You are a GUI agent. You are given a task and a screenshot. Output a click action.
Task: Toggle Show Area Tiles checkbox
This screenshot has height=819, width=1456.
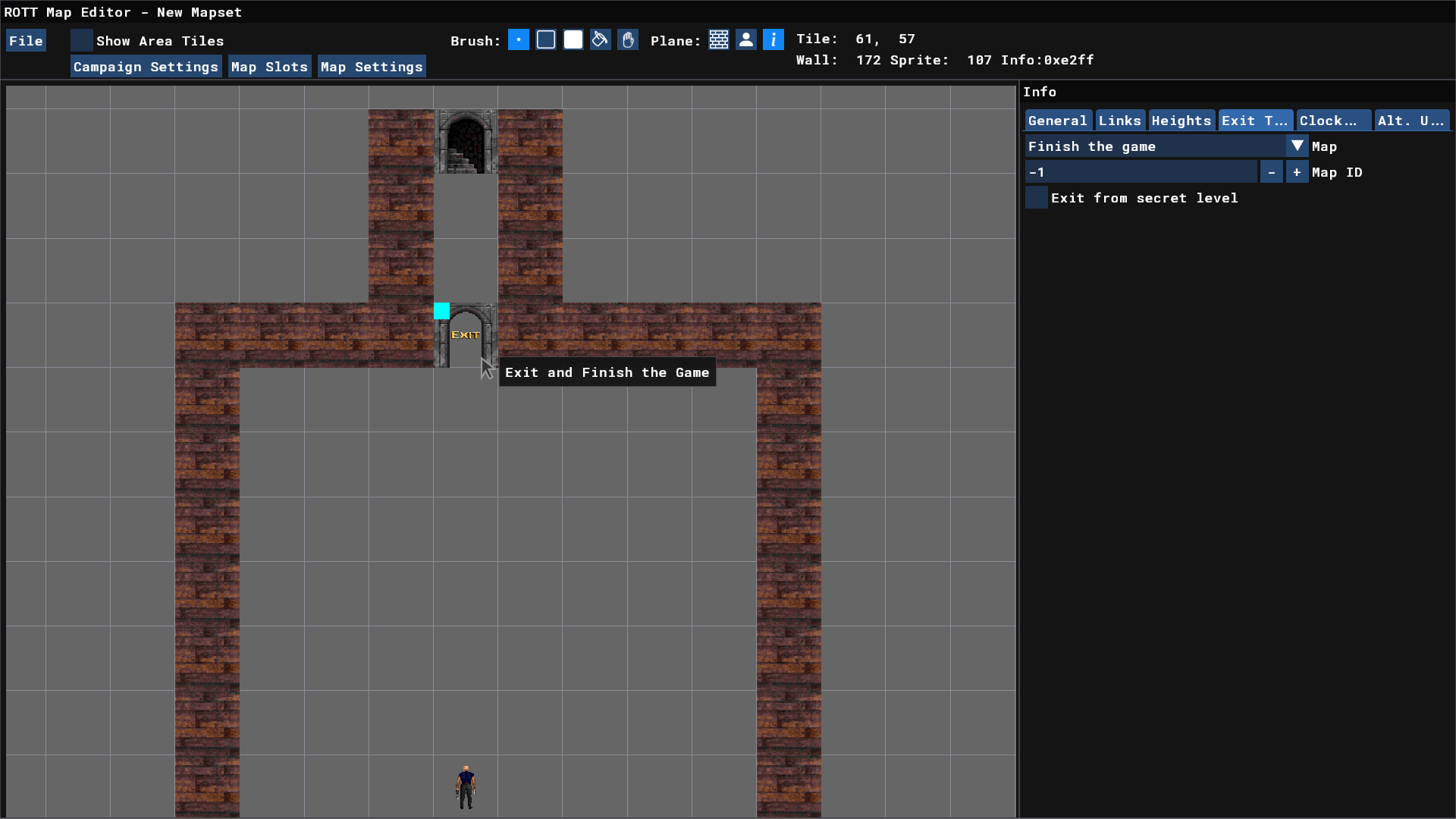[x=82, y=41]
